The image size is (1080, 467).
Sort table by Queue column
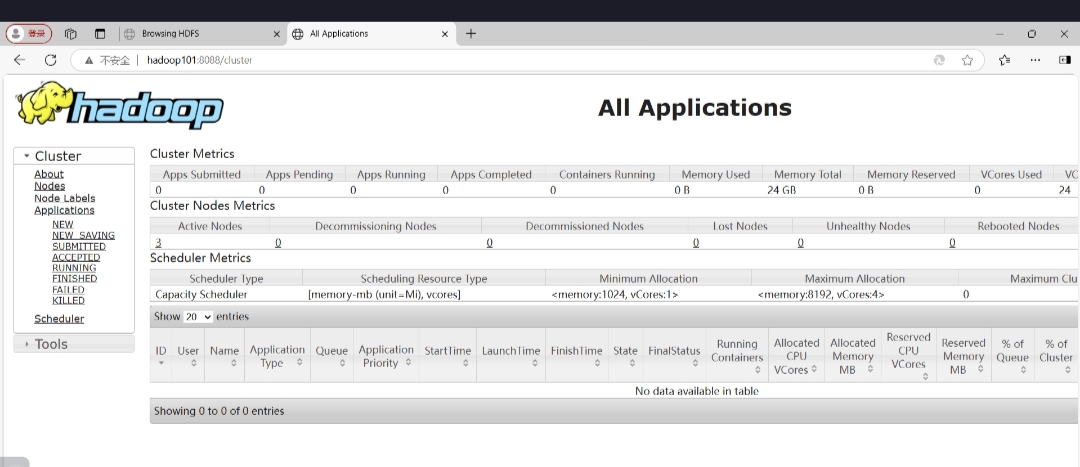(331, 355)
